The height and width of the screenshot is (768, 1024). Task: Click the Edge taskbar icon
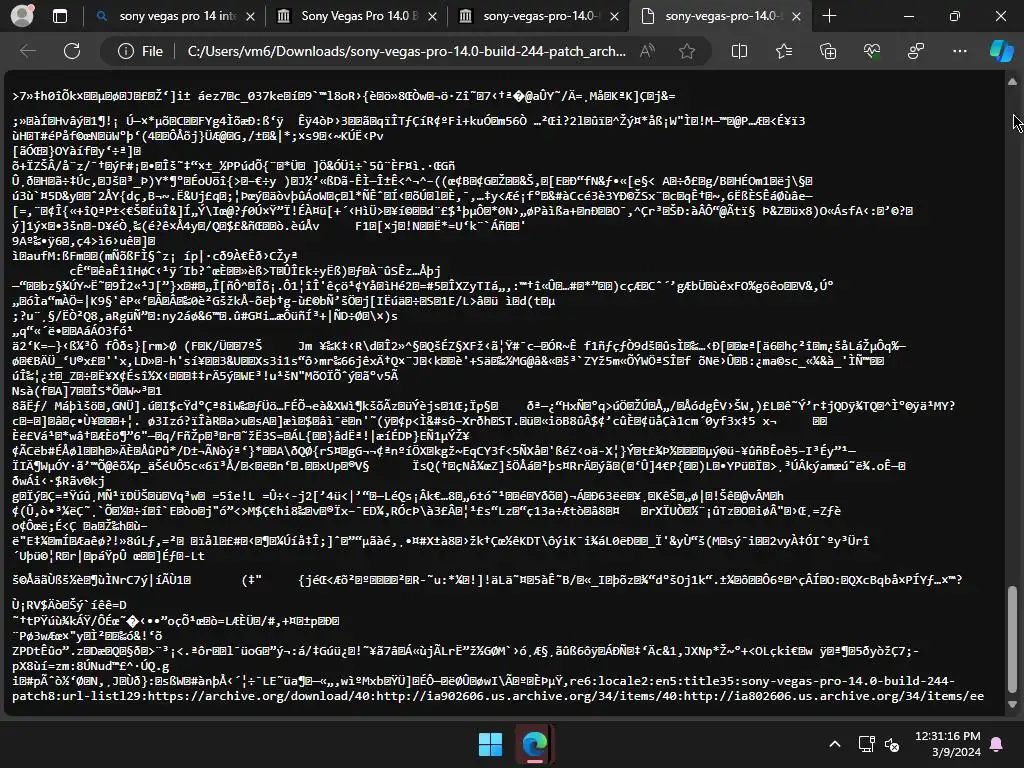[x=535, y=744]
